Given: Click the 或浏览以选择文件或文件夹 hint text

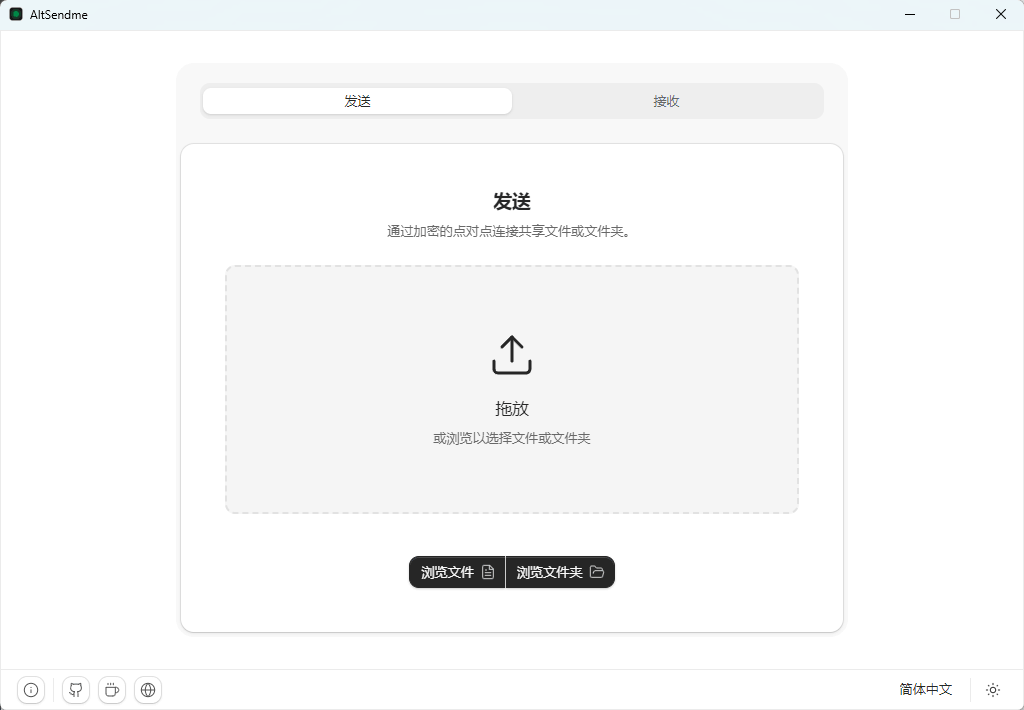Looking at the screenshot, I should click(512, 438).
